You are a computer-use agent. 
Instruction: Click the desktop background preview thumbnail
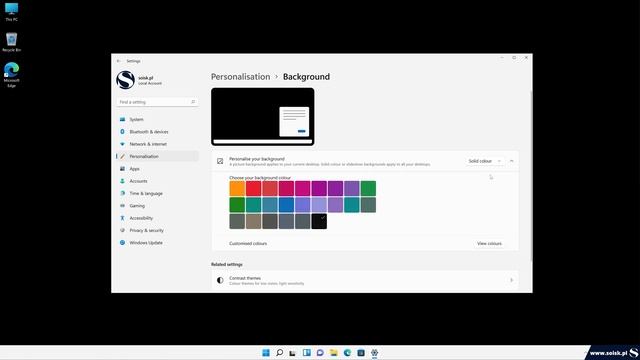click(x=263, y=117)
